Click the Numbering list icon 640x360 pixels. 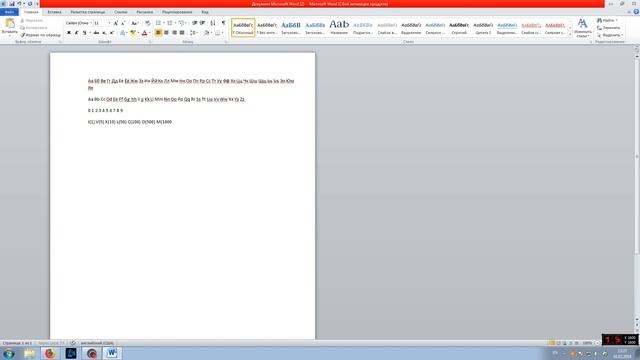(170, 23)
